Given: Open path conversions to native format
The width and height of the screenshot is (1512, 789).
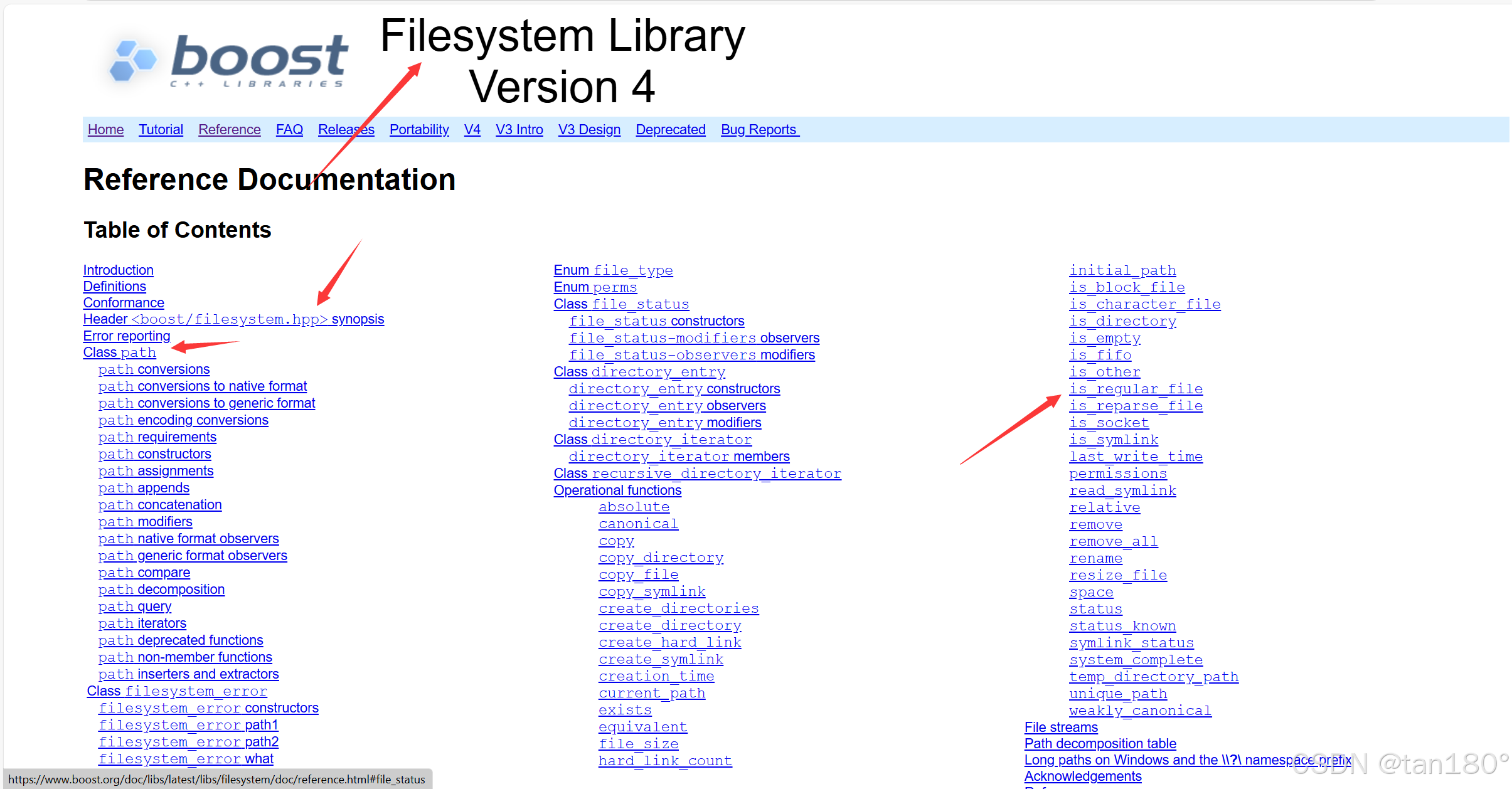Looking at the screenshot, I should pyautogui.click(x=203, y=386).
